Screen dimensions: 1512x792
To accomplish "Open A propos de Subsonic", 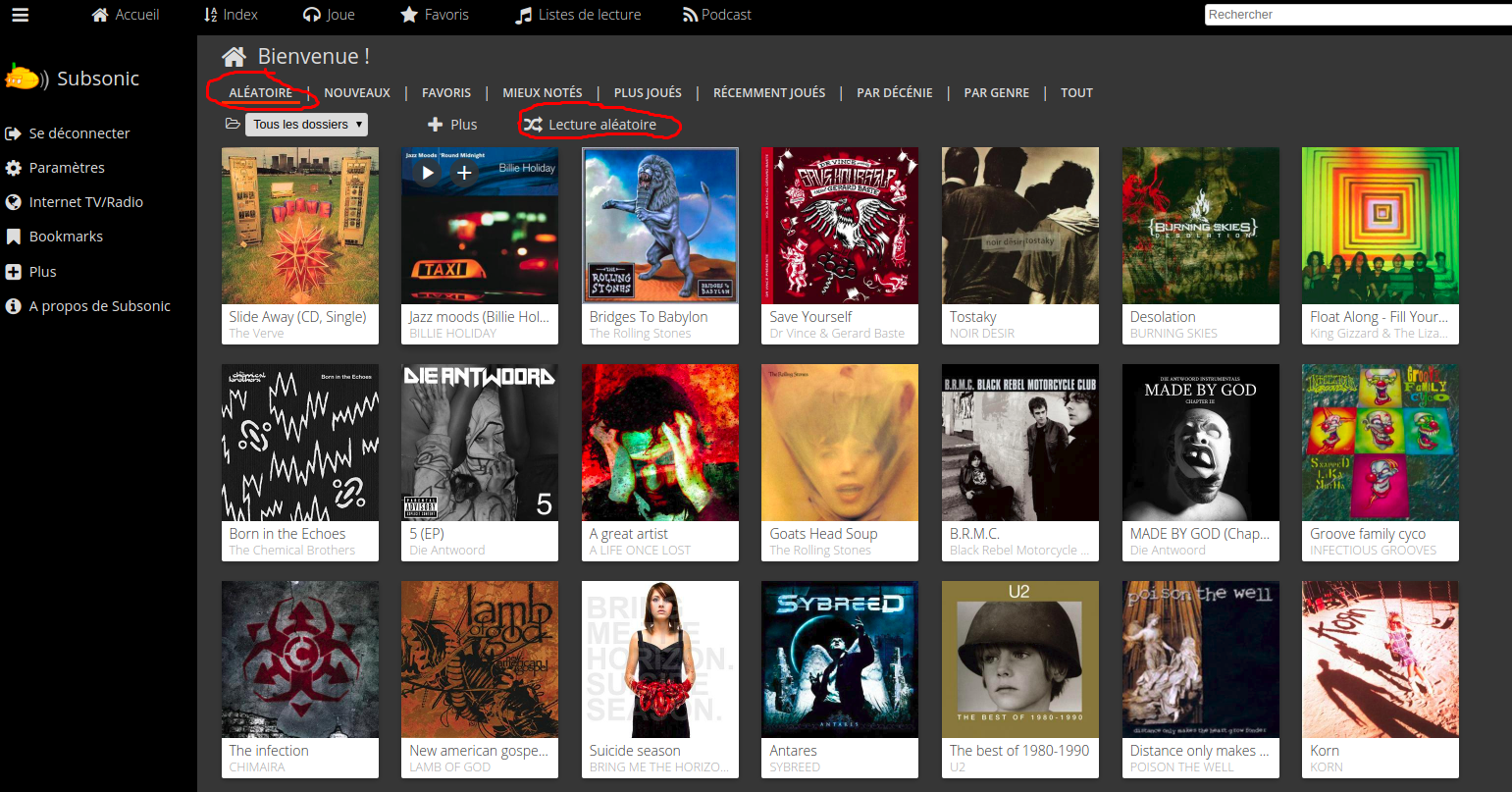I will point(100,306).
